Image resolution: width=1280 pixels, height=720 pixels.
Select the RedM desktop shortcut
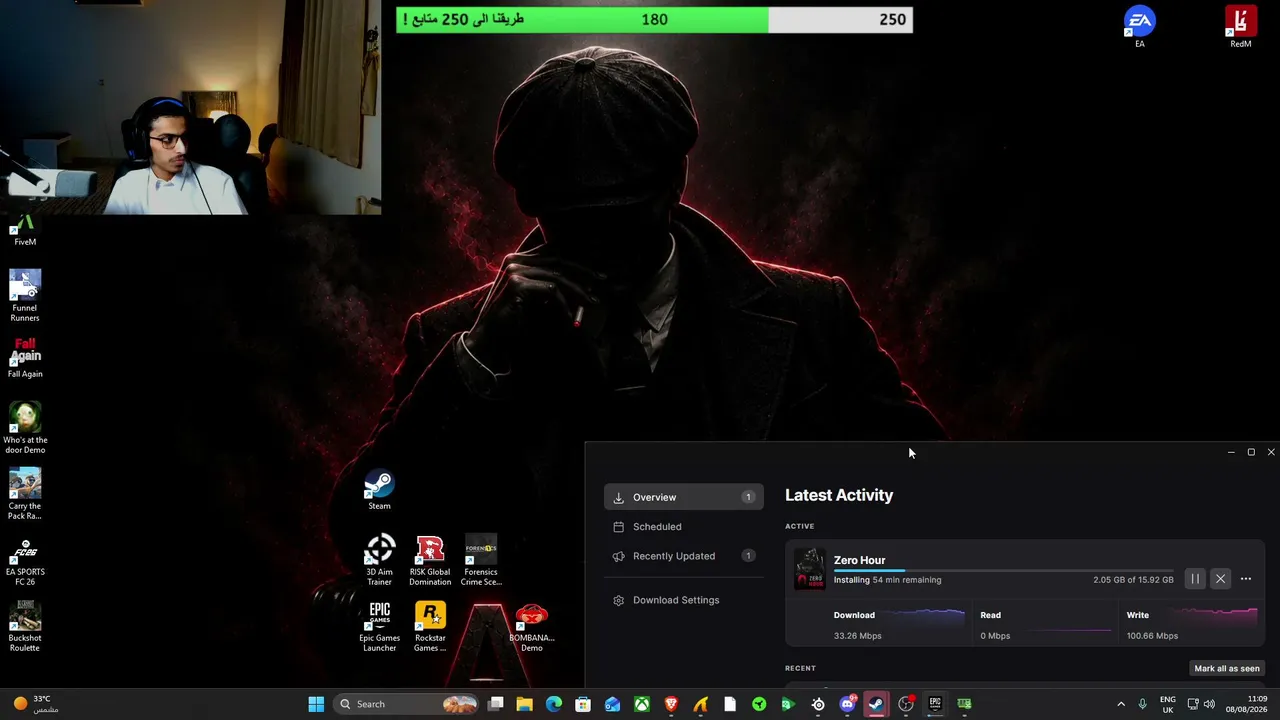1240,27
